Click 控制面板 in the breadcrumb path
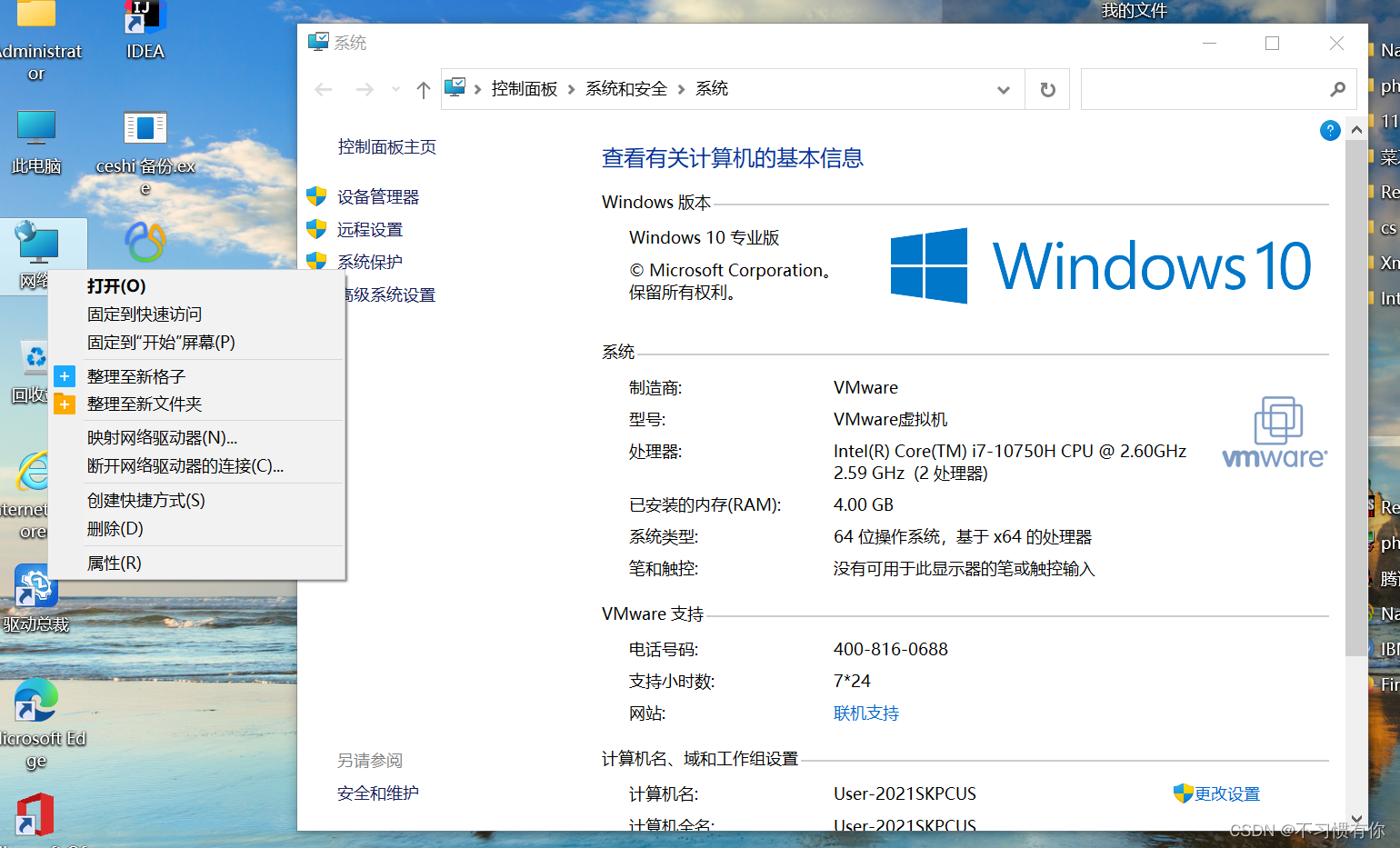 (x=525, y=89)
